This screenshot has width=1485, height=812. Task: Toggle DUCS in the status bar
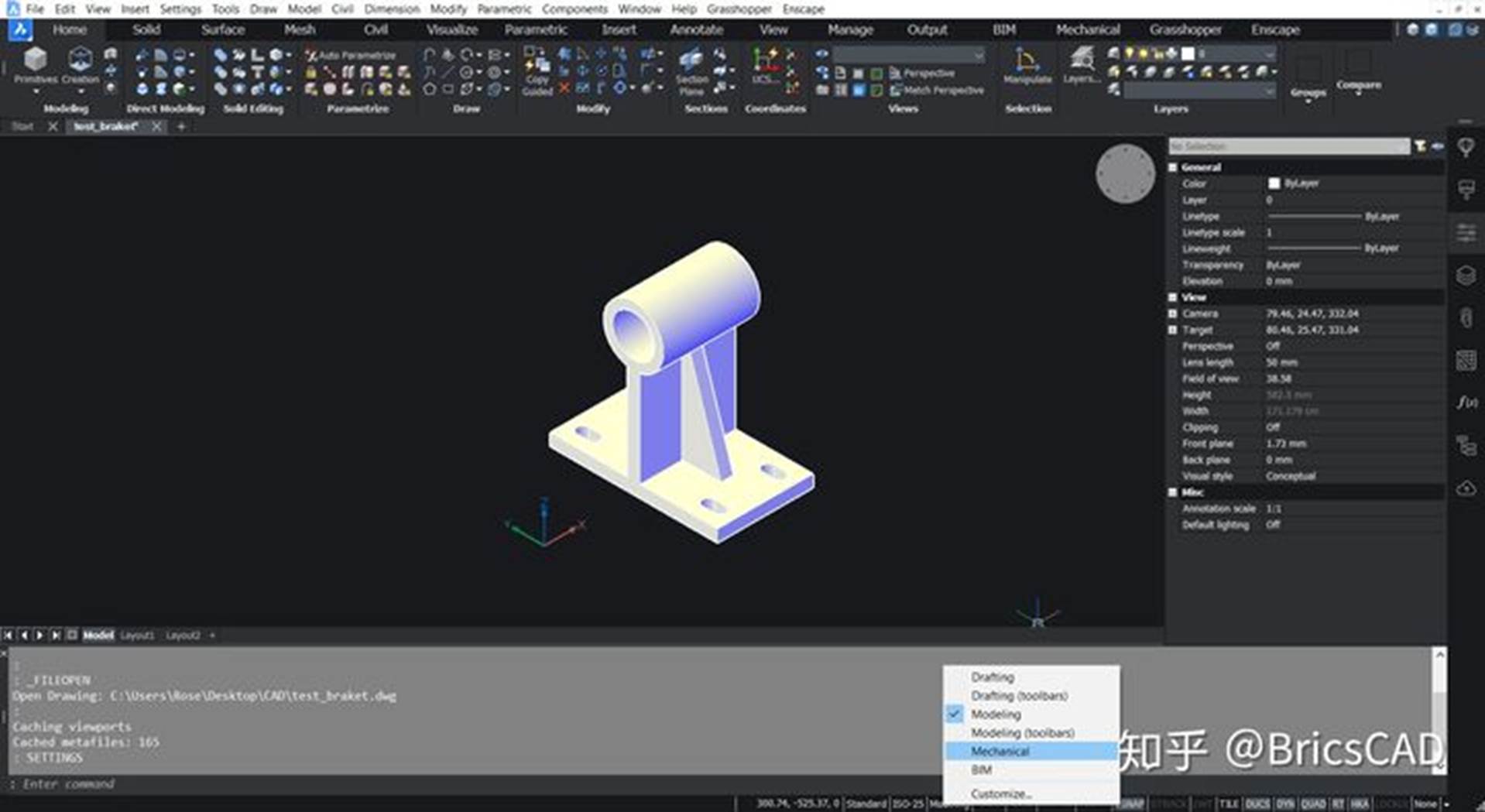[1257, 803]
